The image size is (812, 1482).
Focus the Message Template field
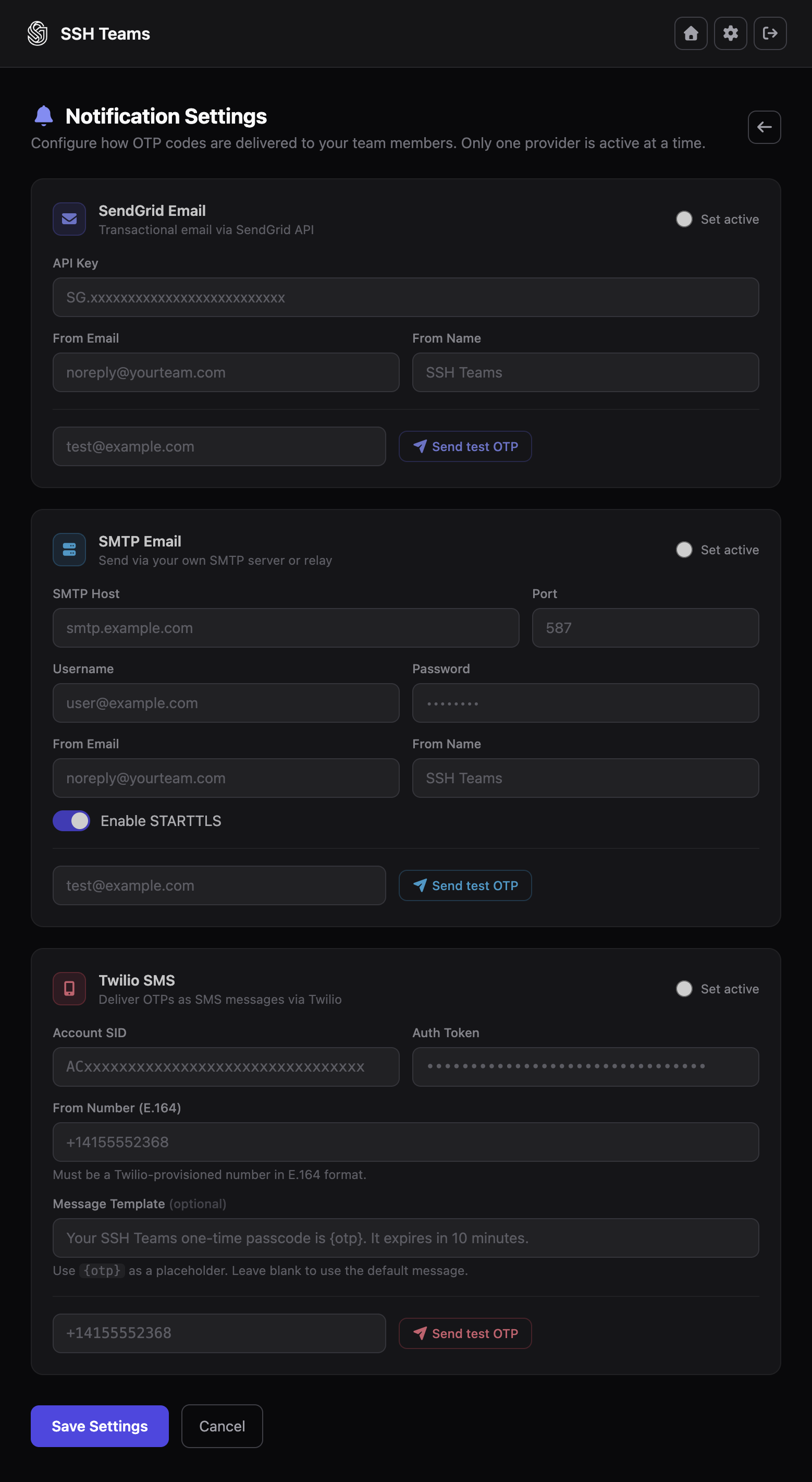(406, 1238)
